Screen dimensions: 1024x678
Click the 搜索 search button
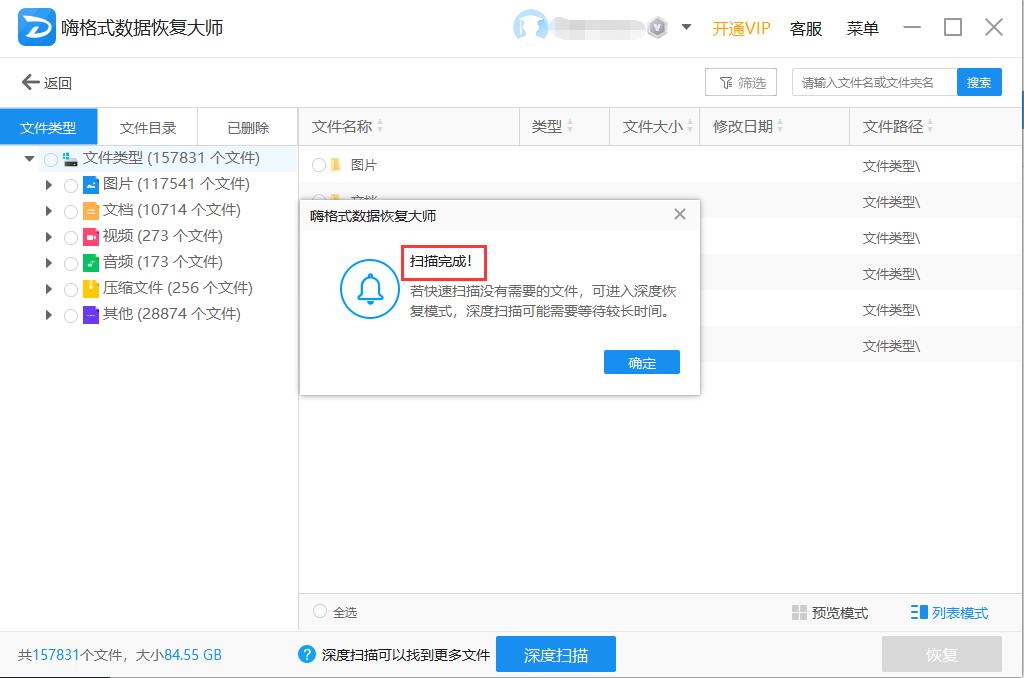[x=979, y=82]
